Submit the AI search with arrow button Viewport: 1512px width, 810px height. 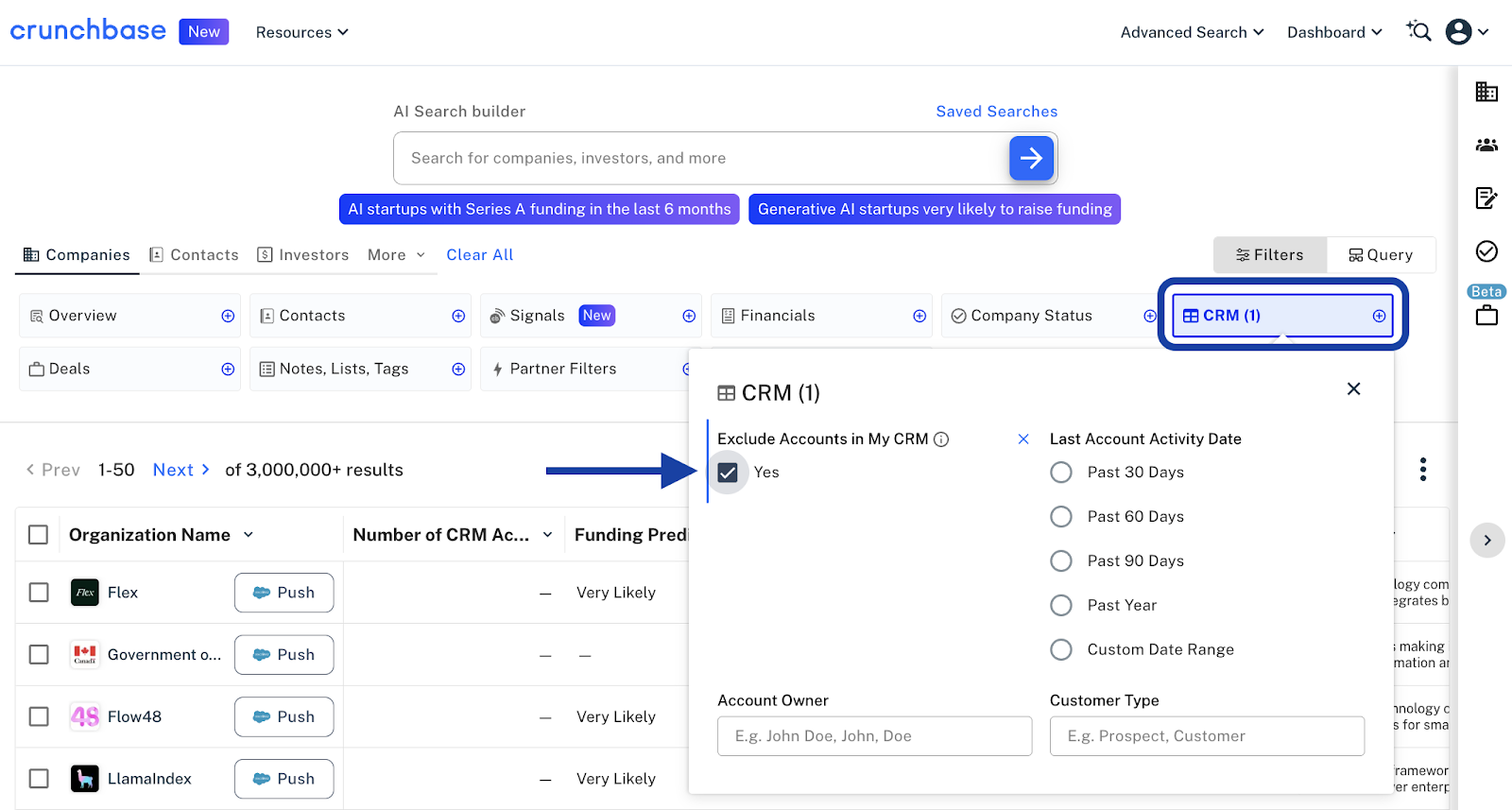pos(1031,158)
